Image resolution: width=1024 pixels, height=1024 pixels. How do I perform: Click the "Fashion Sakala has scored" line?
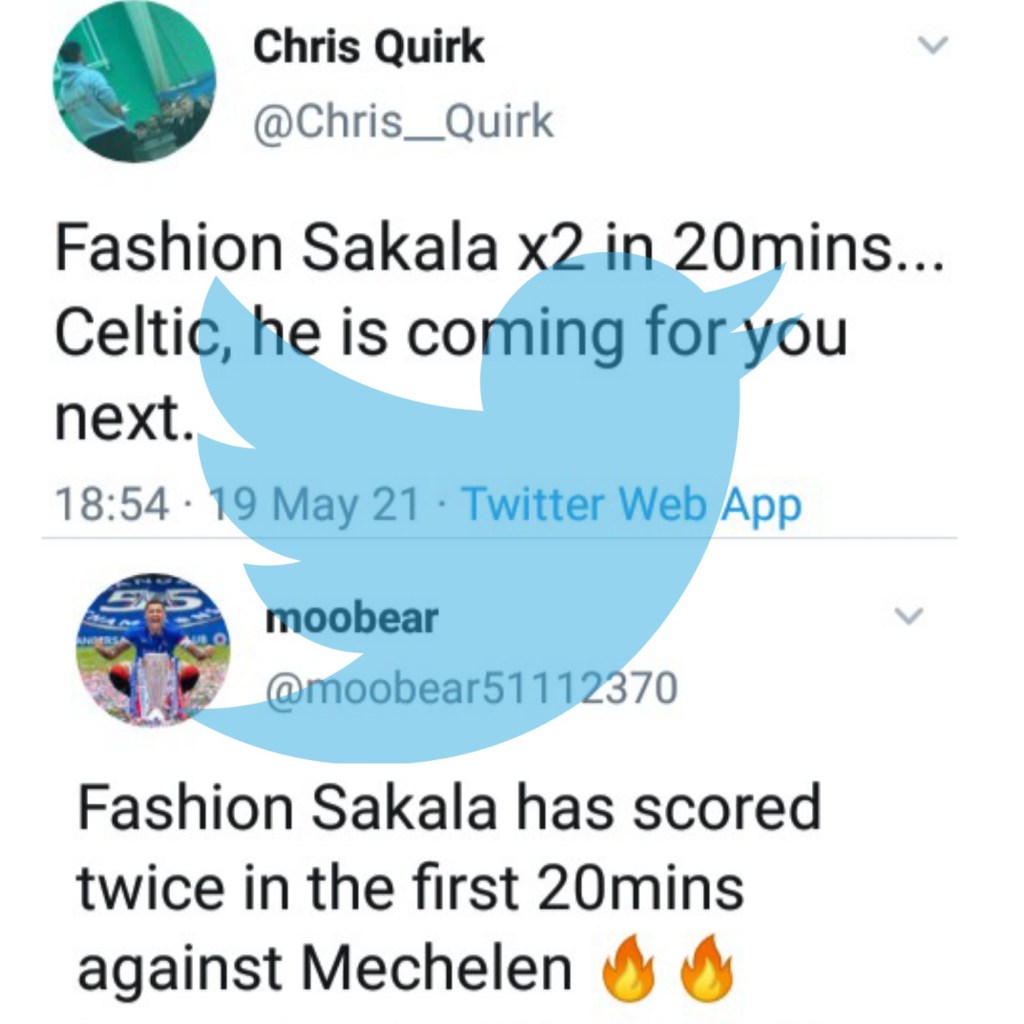[x=448, y=806]
